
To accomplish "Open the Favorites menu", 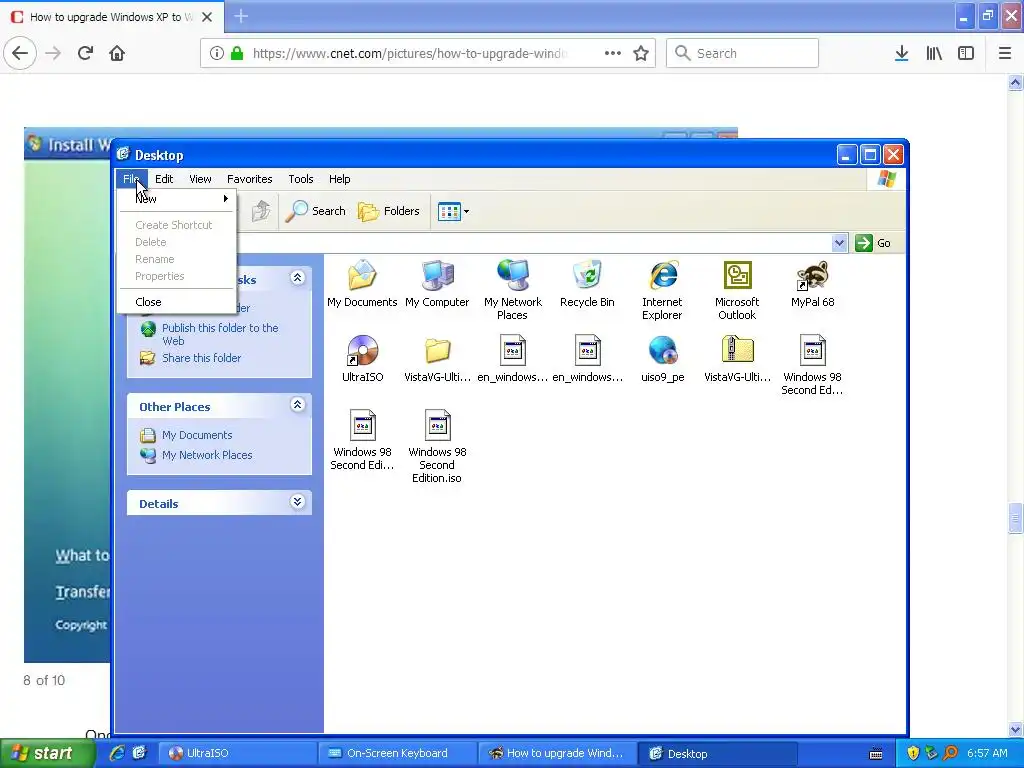I will click(249, 179).
